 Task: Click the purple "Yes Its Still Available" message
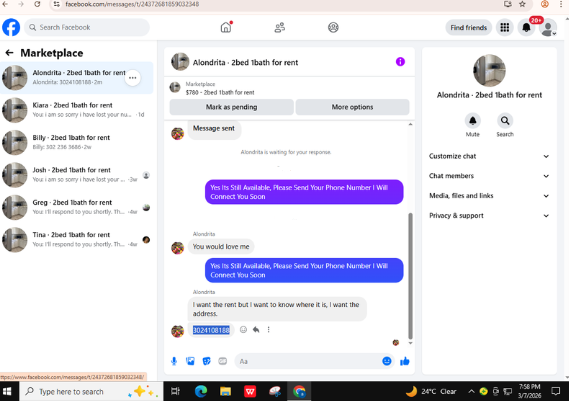click(x=304, y=192)
